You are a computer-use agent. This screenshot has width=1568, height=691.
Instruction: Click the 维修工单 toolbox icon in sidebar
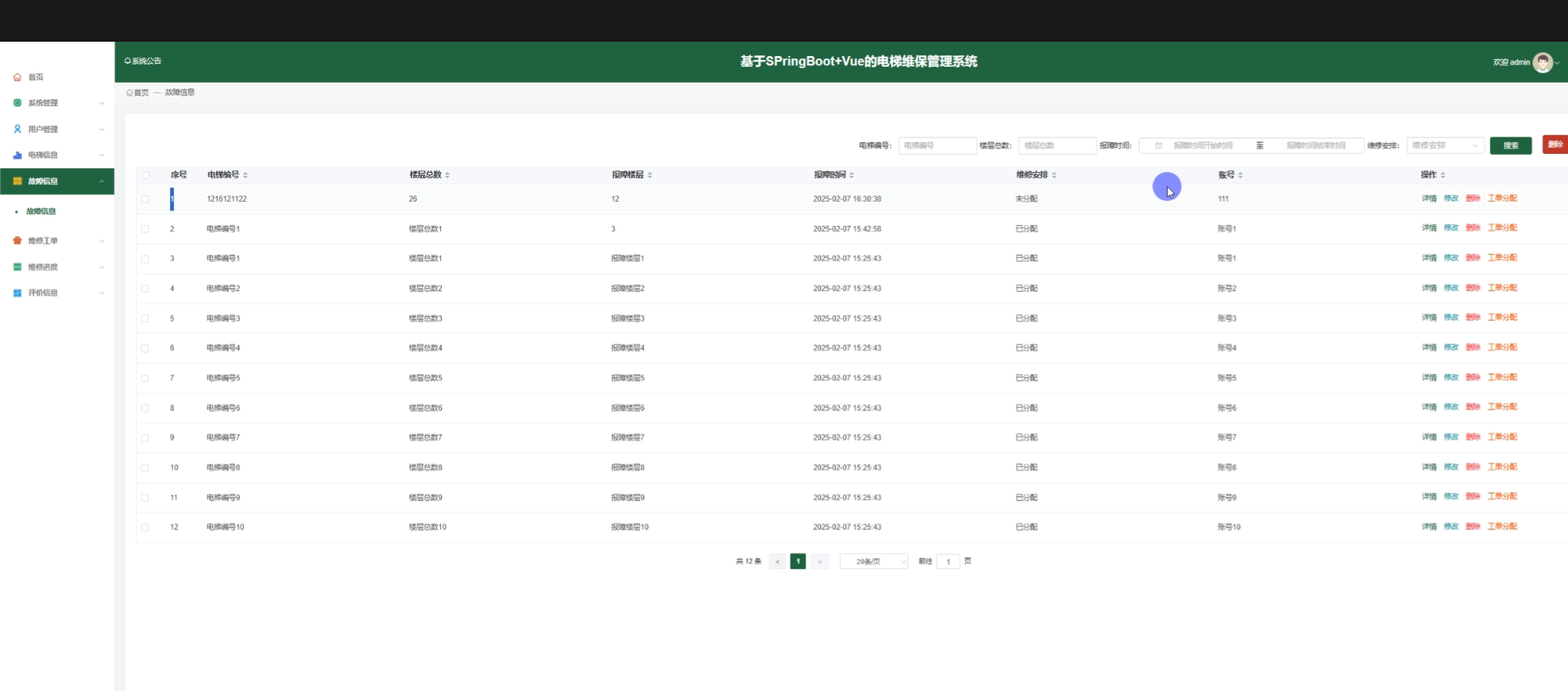click(x=17, y=240)
